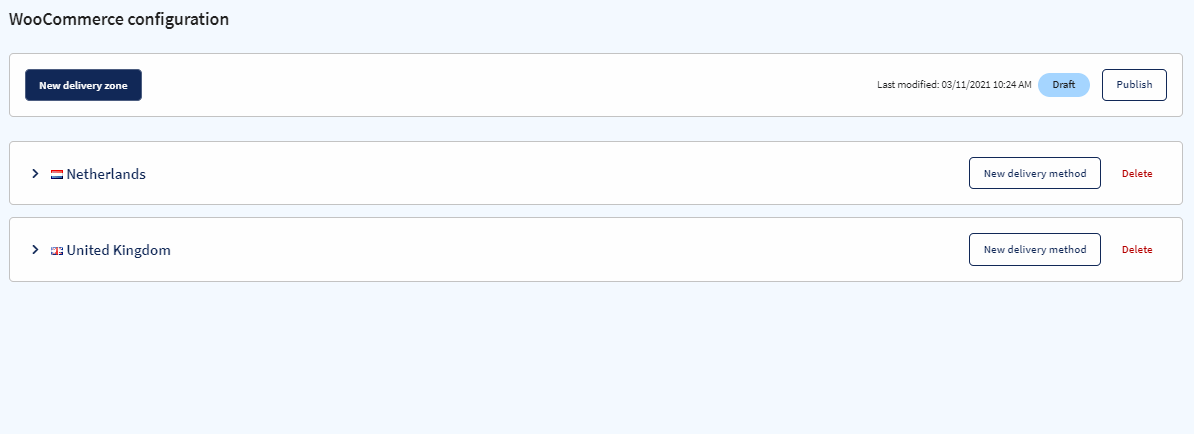The height and width of the screenshot is (434, 1194).
Task: Click the blank page area below zones
Action: click(597, 358)
